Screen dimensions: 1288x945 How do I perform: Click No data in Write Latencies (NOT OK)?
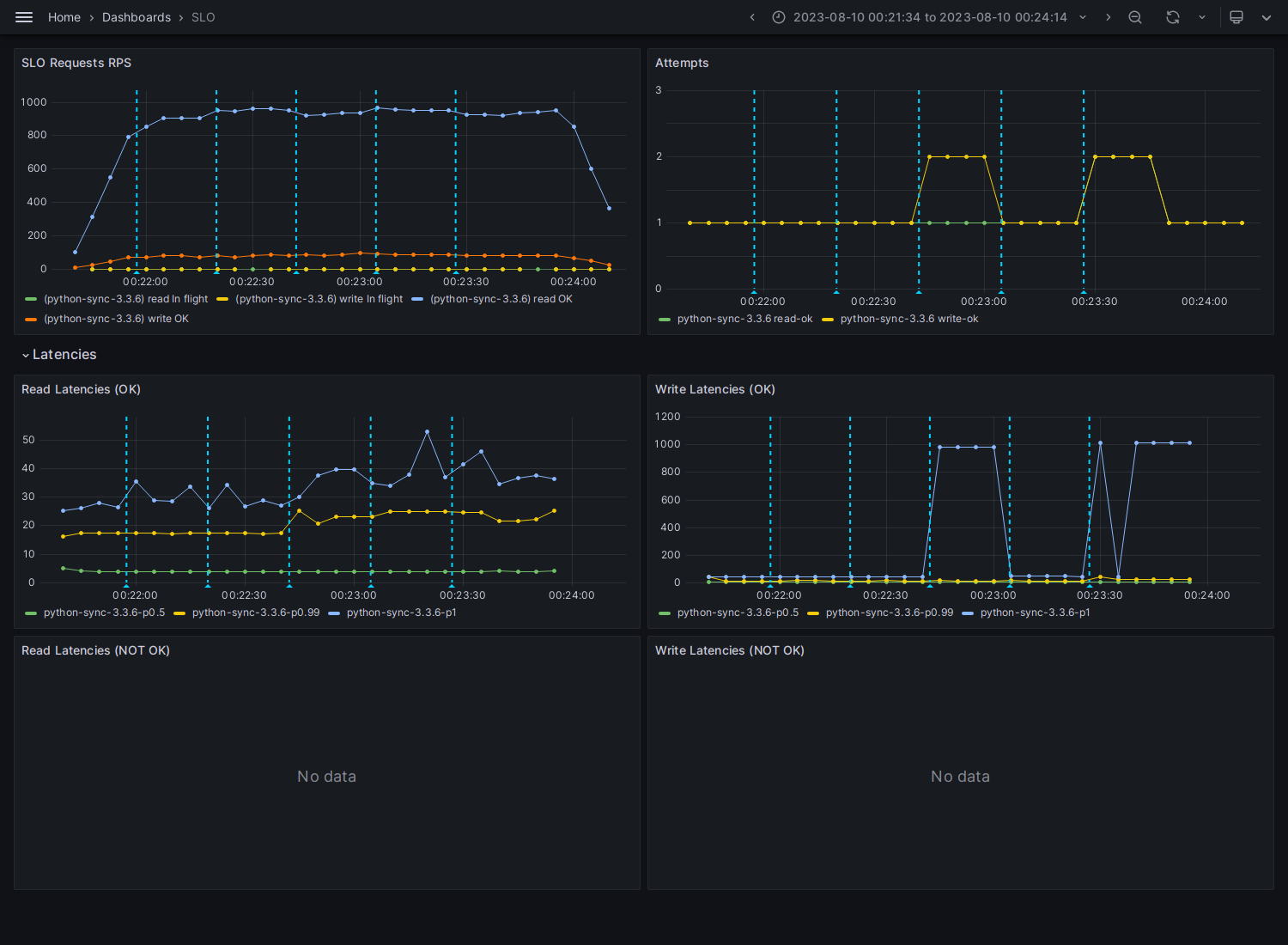(960, 777)
